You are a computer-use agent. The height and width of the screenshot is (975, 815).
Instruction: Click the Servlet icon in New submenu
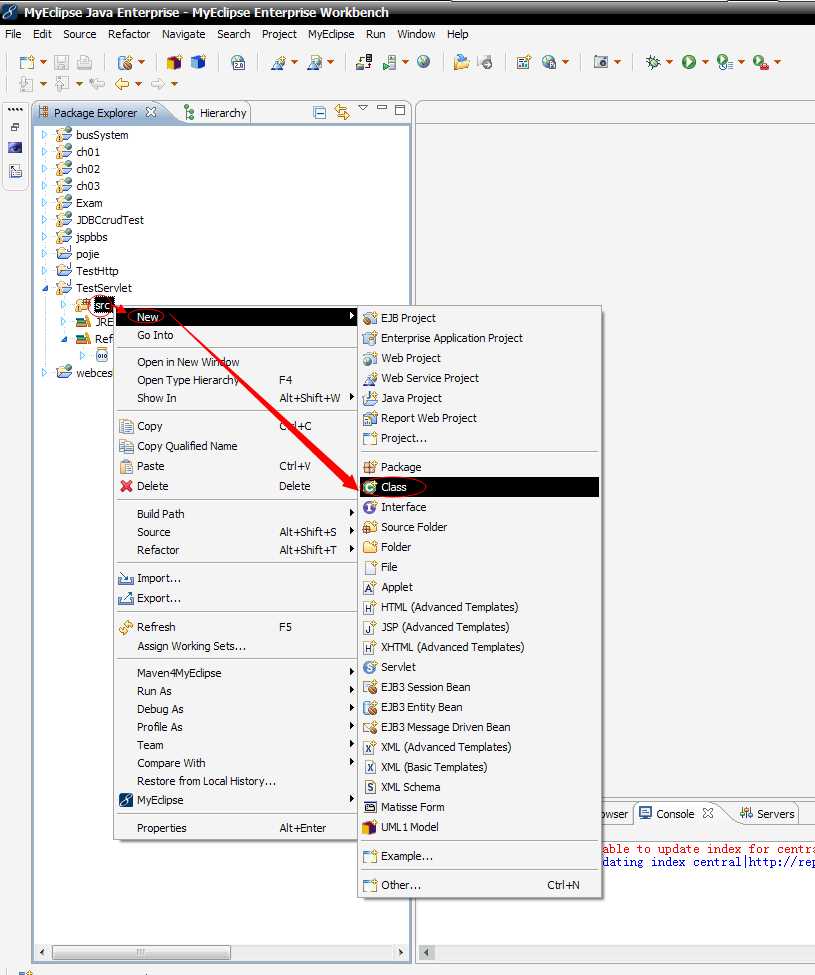(370, 667)
